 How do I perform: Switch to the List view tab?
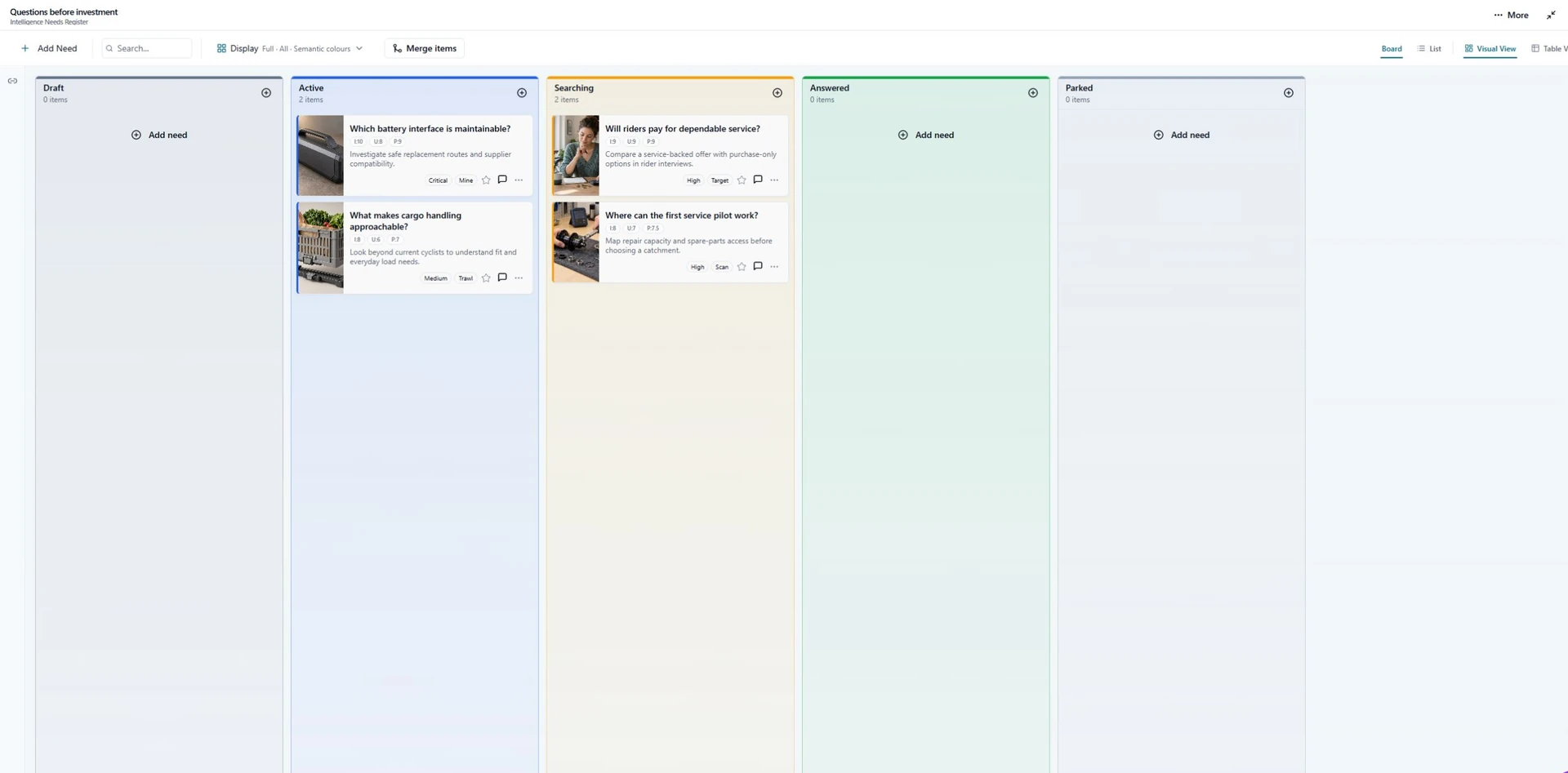point(1429,49)
